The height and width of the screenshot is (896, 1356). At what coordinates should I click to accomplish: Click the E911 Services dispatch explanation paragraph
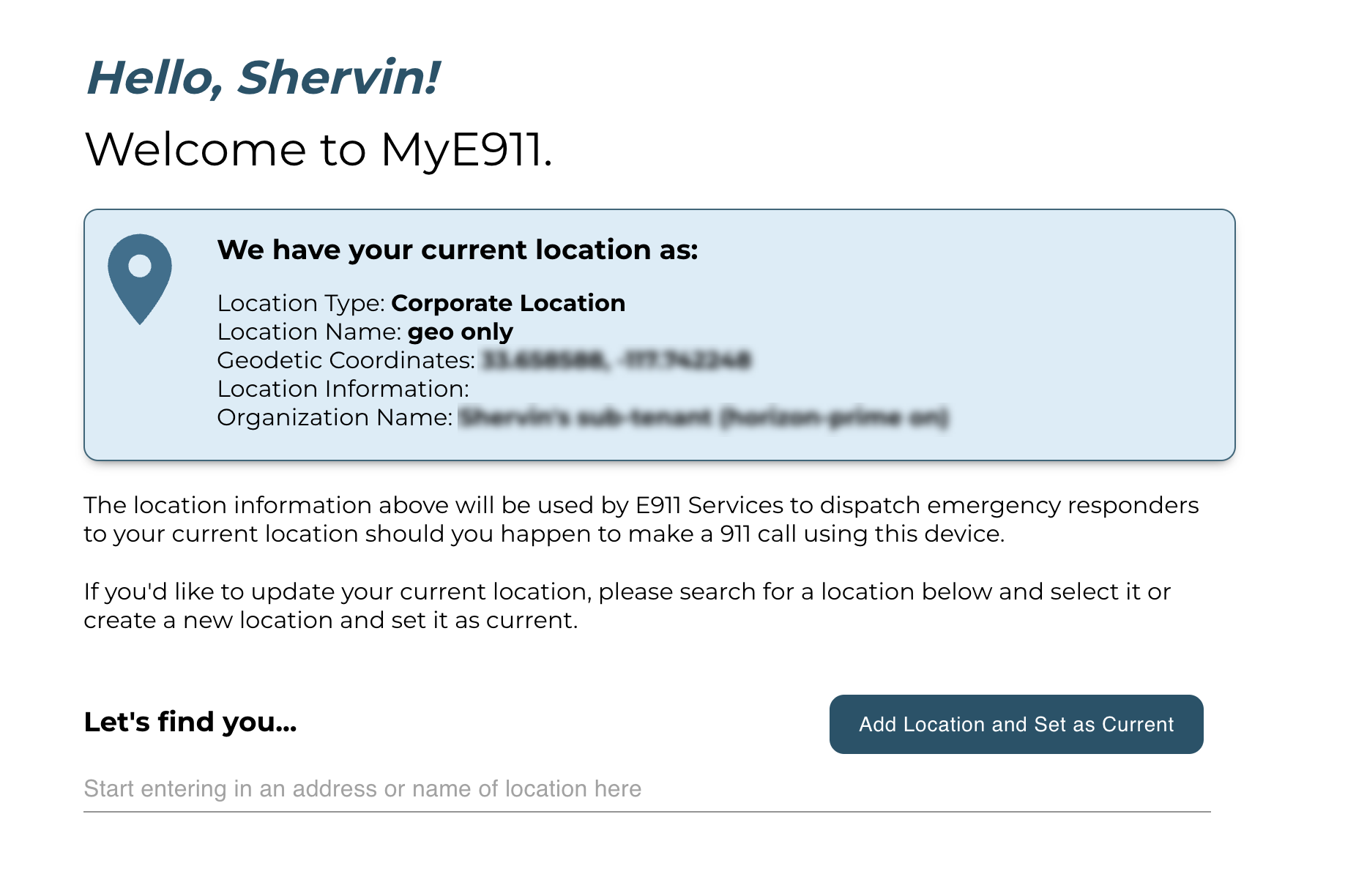click(x=641, y=519)
